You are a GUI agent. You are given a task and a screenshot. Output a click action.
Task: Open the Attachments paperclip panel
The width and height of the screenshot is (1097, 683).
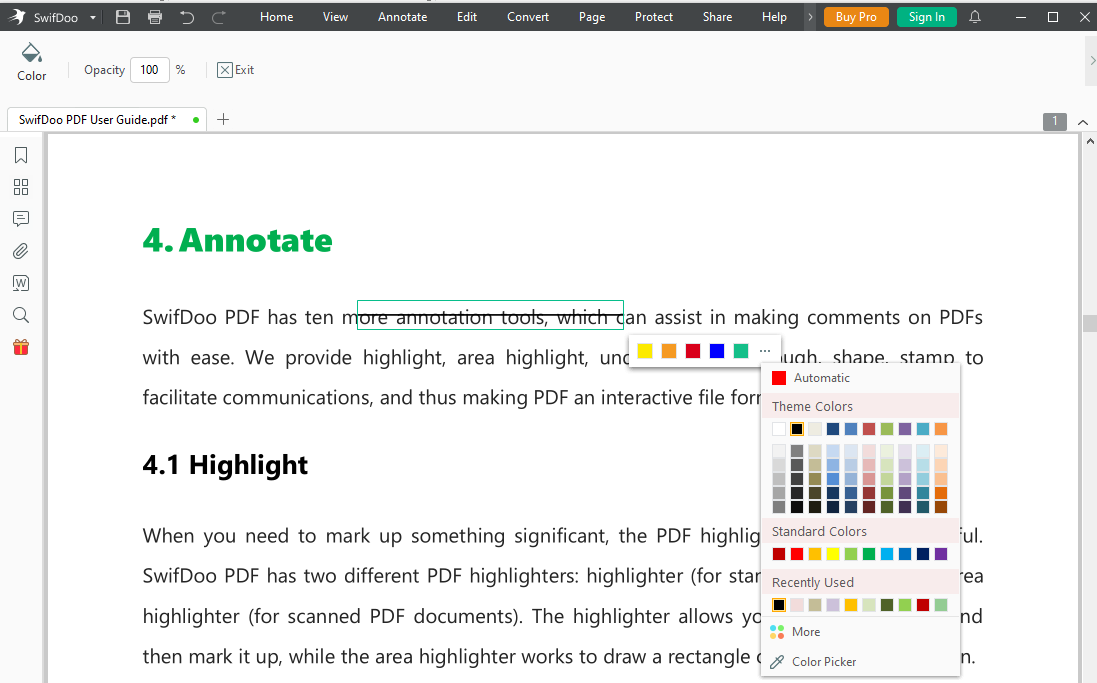[x=21, y=251]
